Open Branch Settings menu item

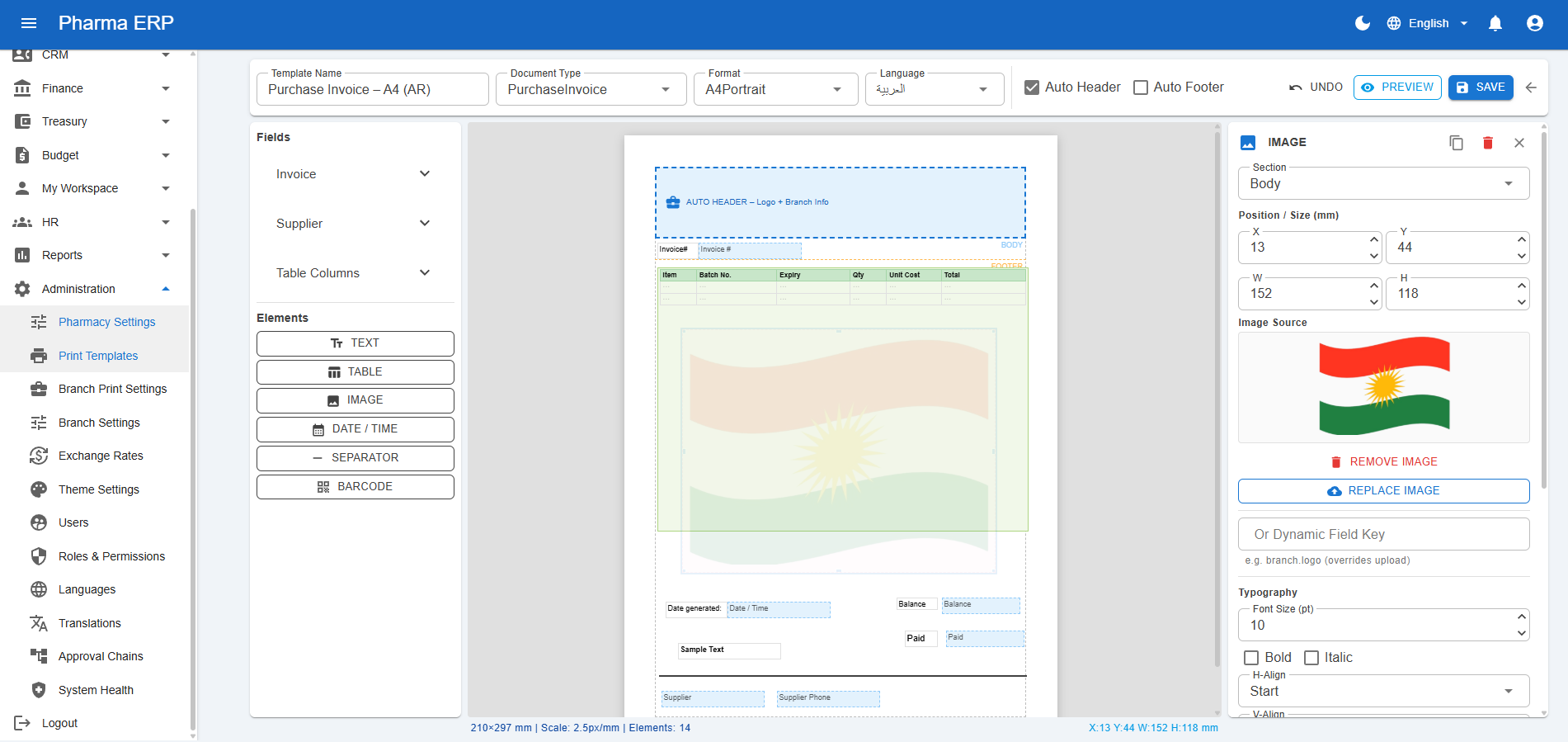point(94,423)
